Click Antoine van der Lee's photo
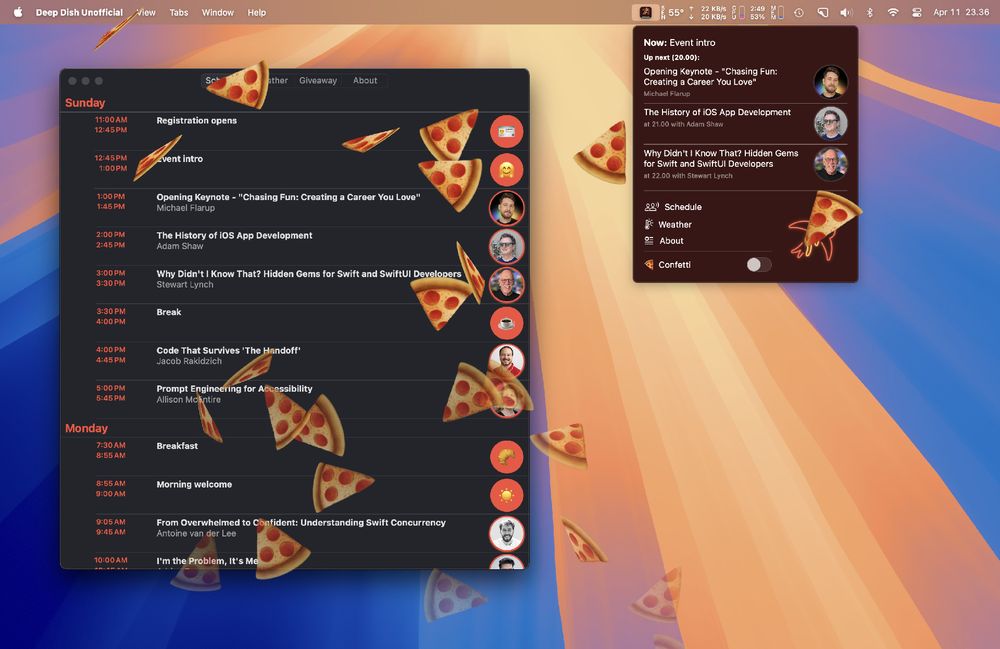Screen dimensions: 1000x649 point(506,534)
